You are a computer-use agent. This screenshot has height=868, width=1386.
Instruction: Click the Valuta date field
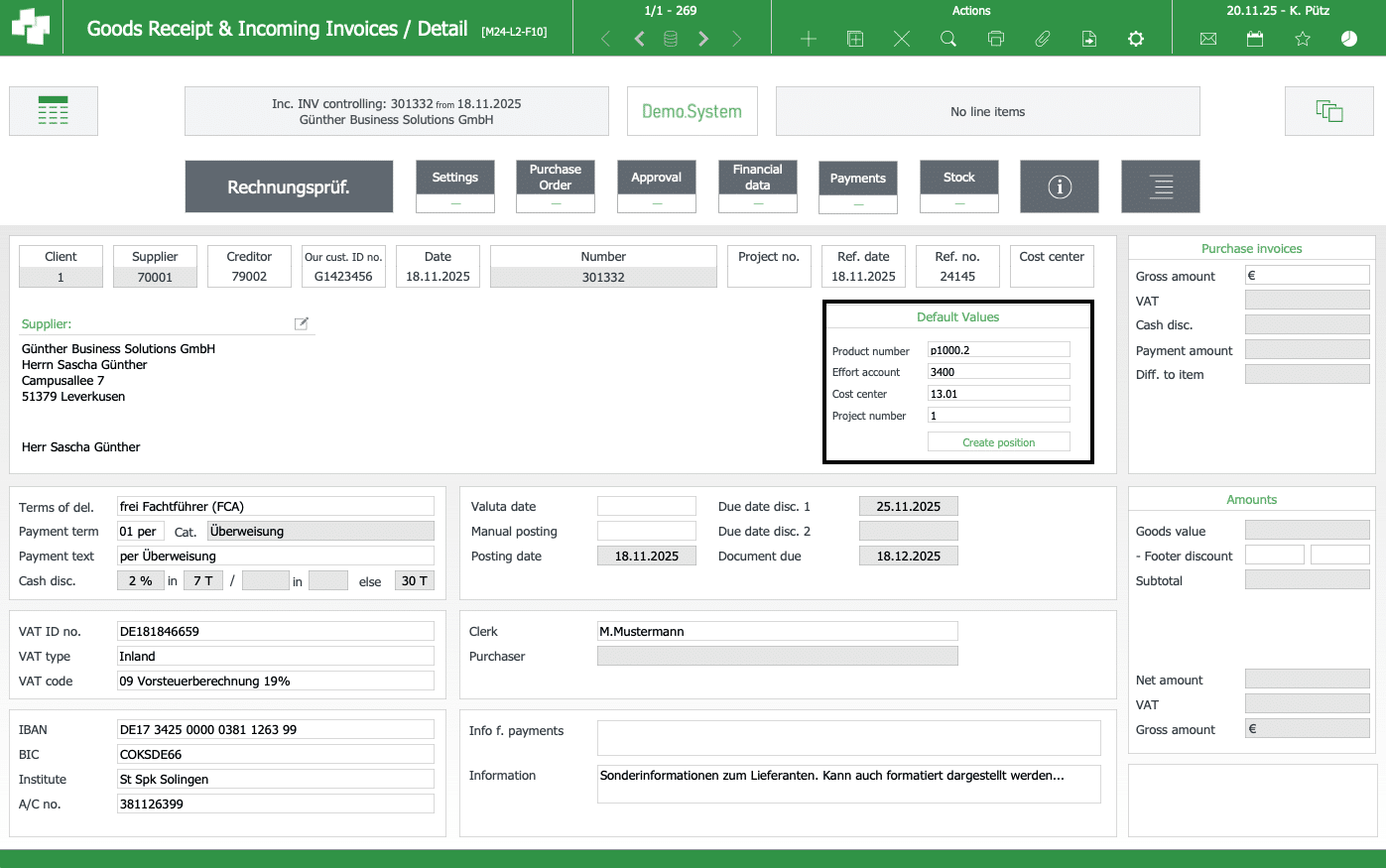point(647,506)
